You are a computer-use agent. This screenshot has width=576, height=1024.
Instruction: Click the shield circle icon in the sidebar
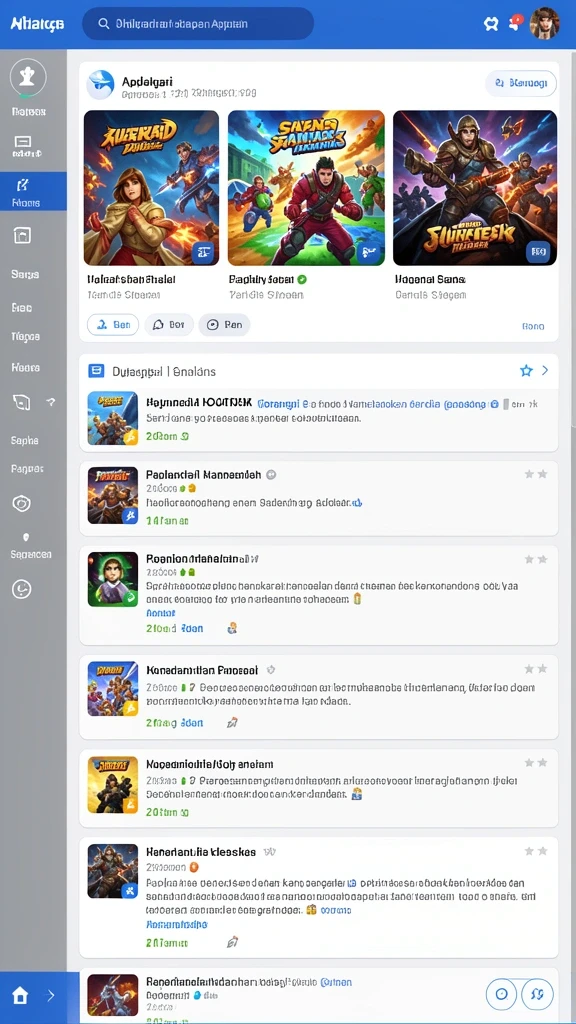tap(22, 504)
